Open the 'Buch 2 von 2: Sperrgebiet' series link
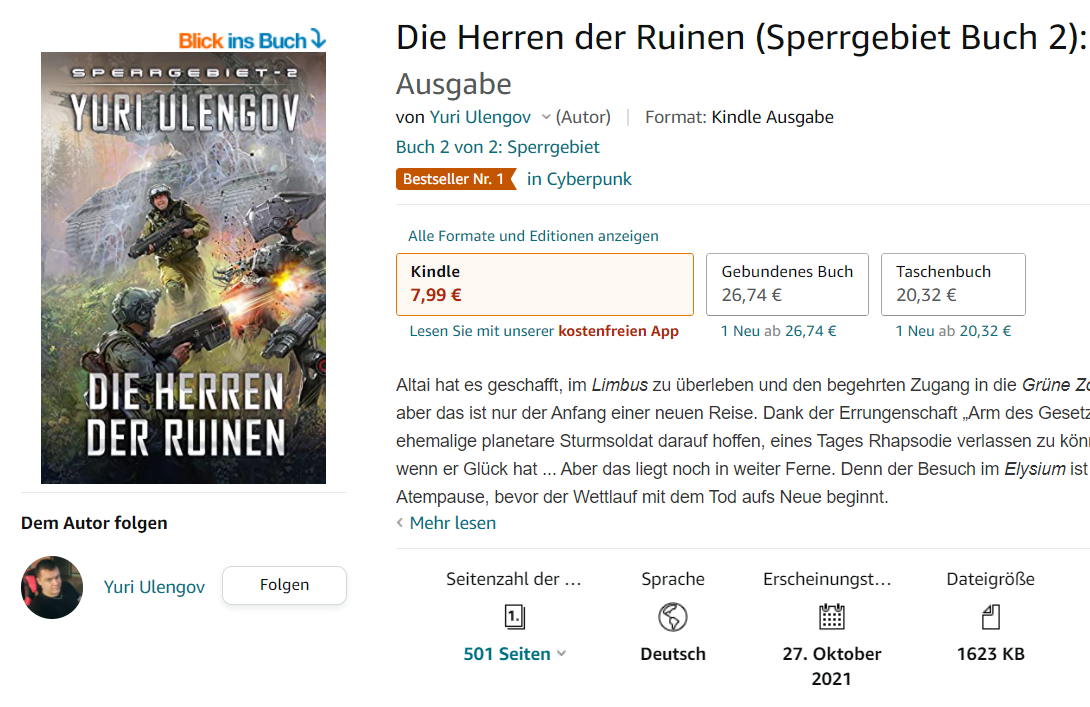The width and height of the screenshot is (1090, 707). (x=498, y=147)
